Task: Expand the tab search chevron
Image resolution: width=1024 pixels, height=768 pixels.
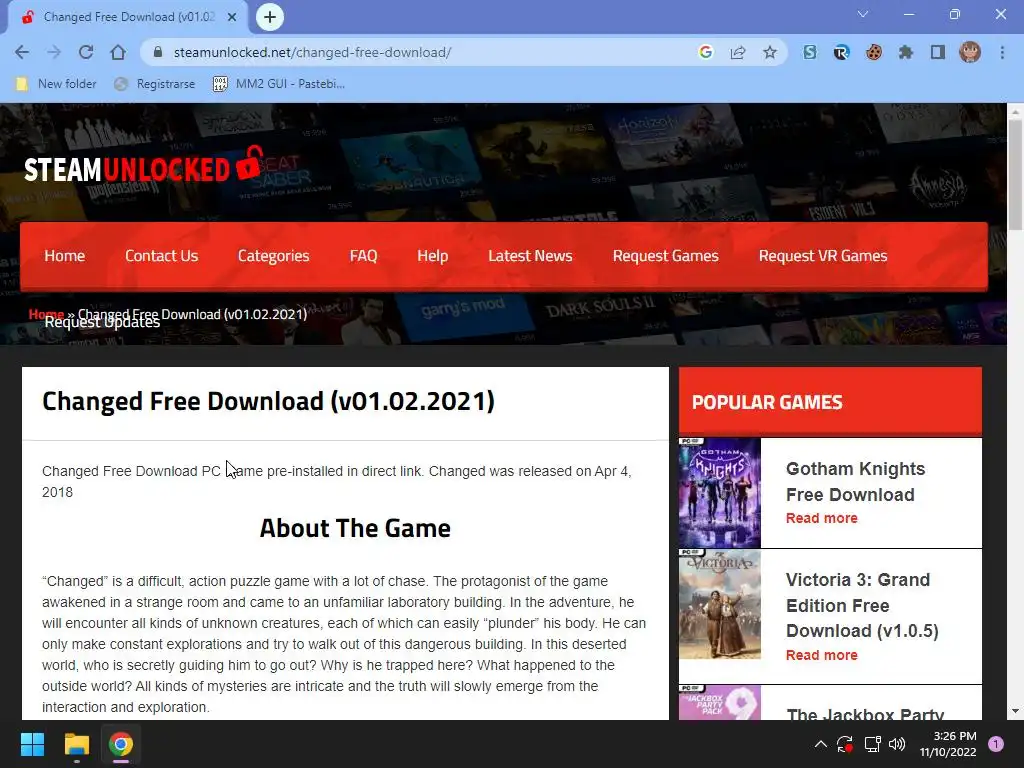Action: tap(863, 14)
